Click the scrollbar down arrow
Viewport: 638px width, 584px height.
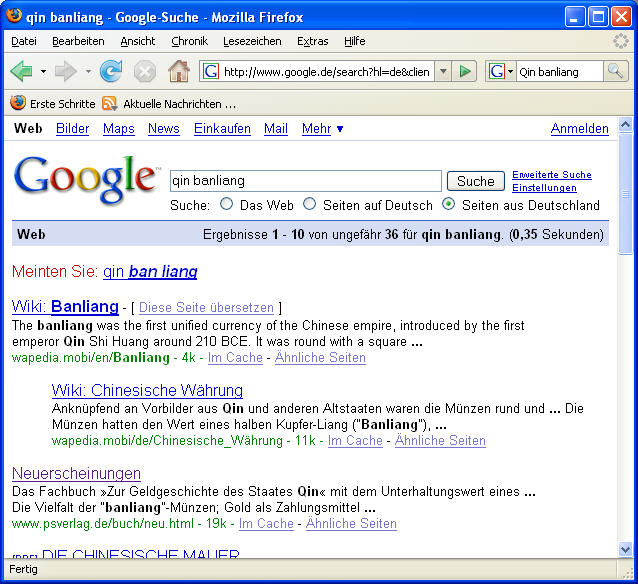pos(625,550)
